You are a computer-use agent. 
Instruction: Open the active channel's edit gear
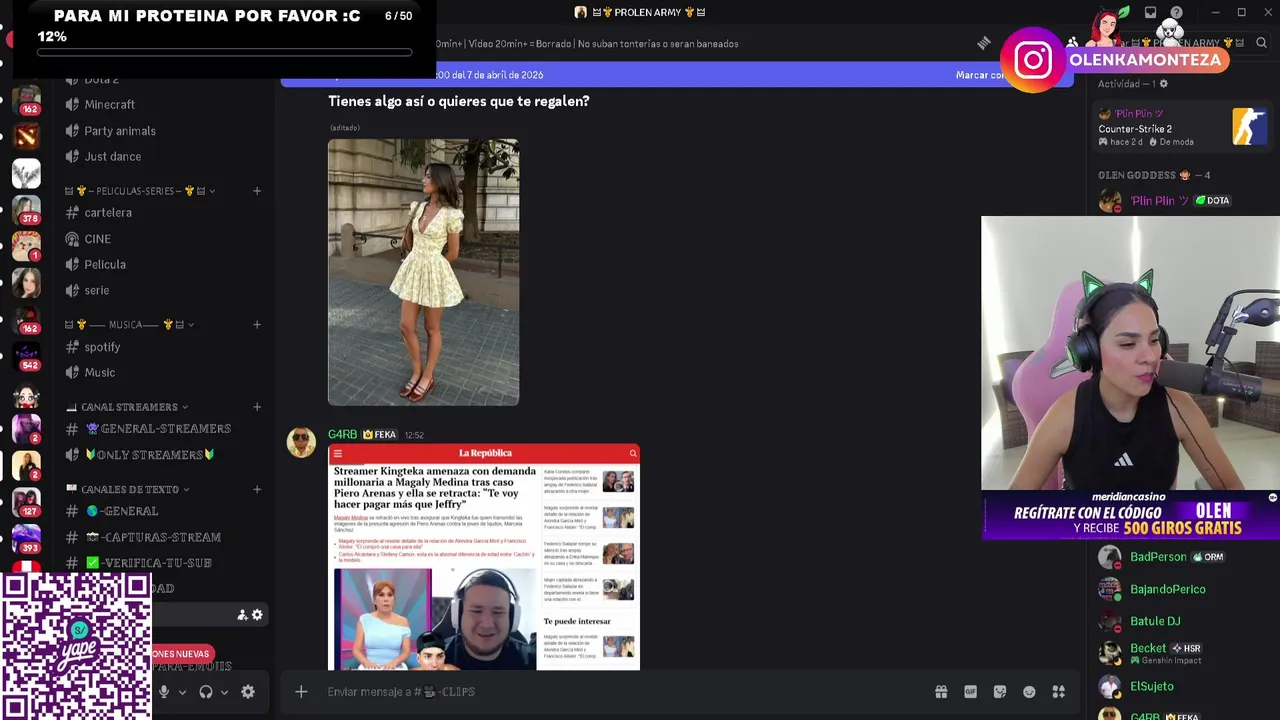257,615
